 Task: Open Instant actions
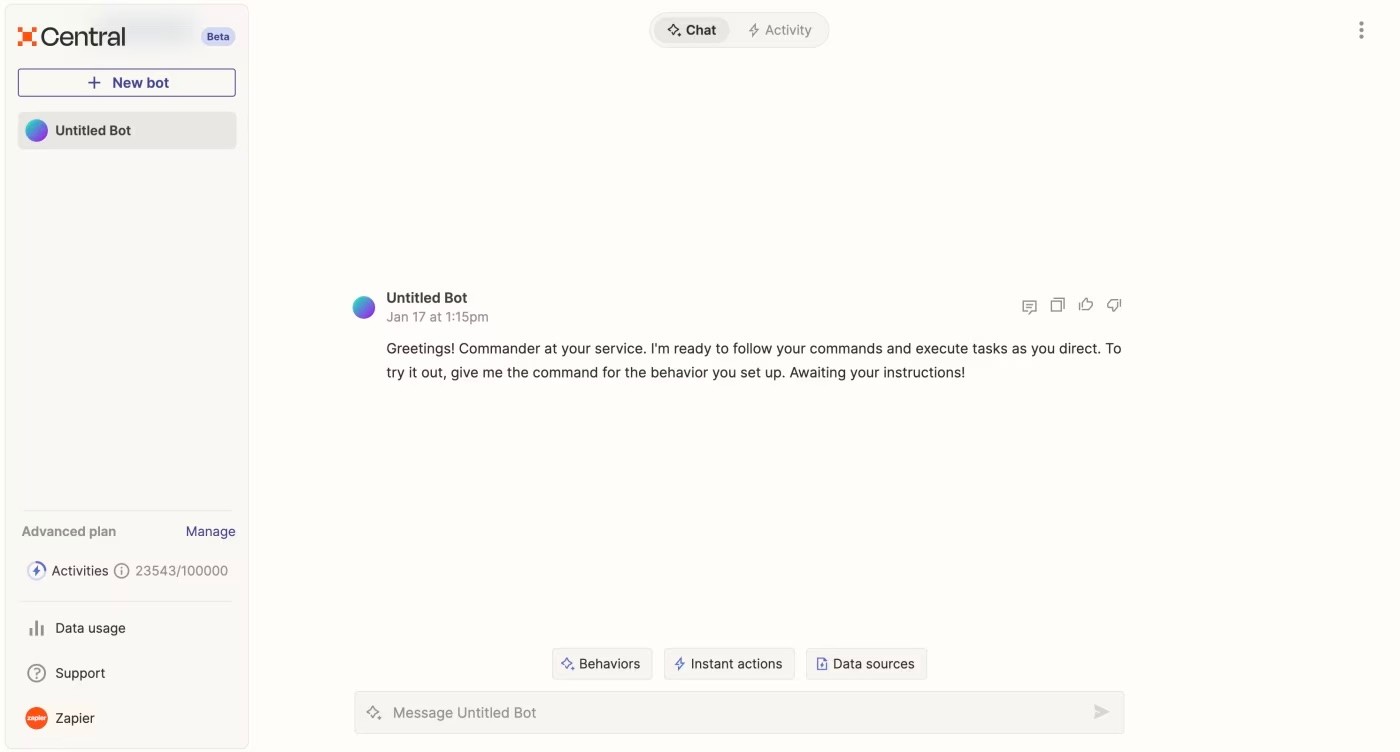click(x=729, y=664)
